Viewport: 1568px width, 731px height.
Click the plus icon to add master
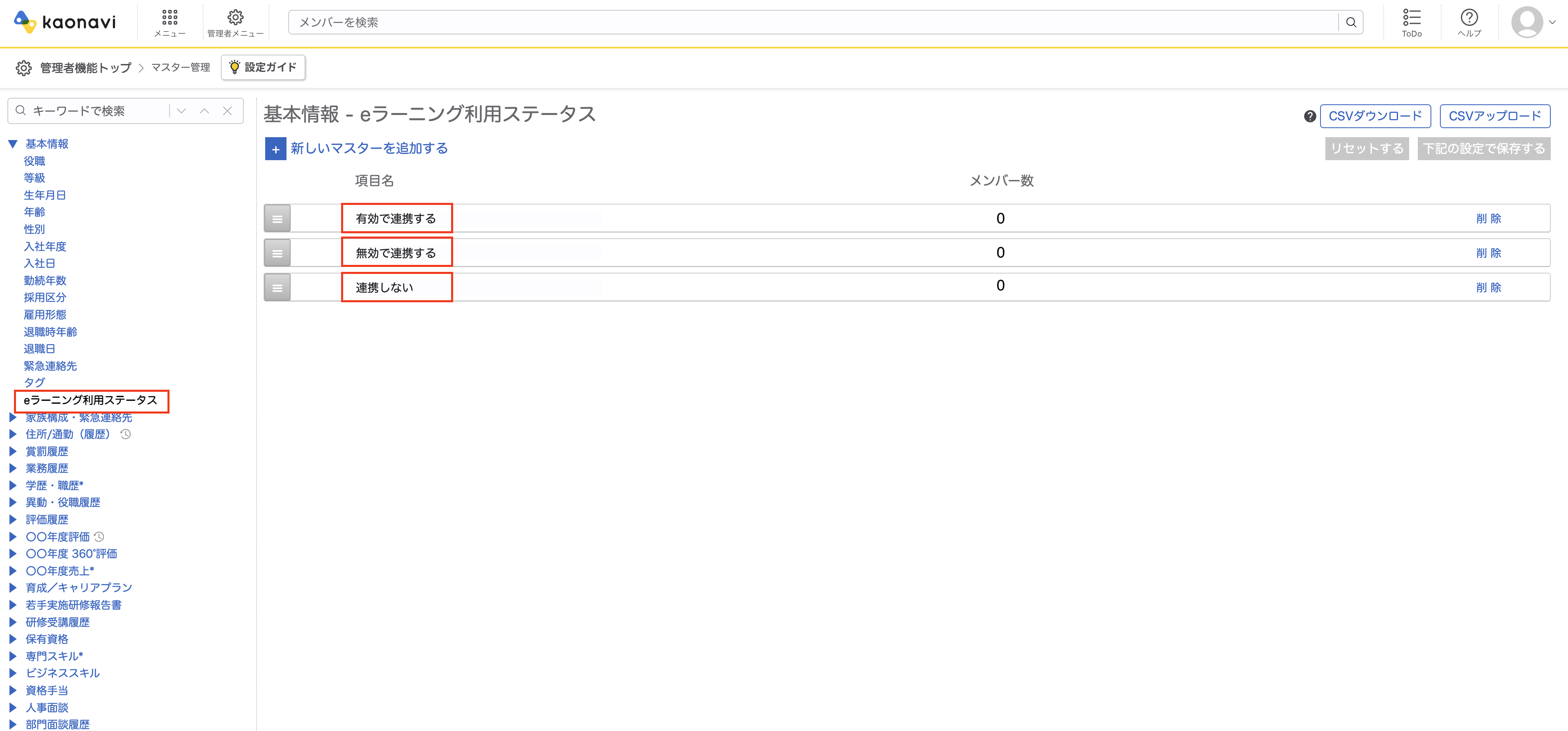276,149
